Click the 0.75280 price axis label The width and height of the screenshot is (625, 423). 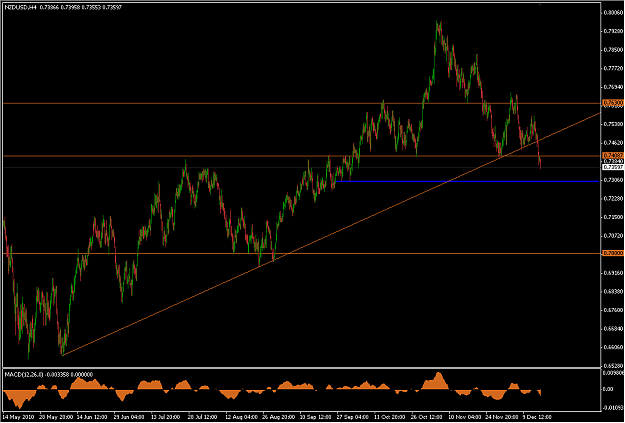[x=613, y=124]
